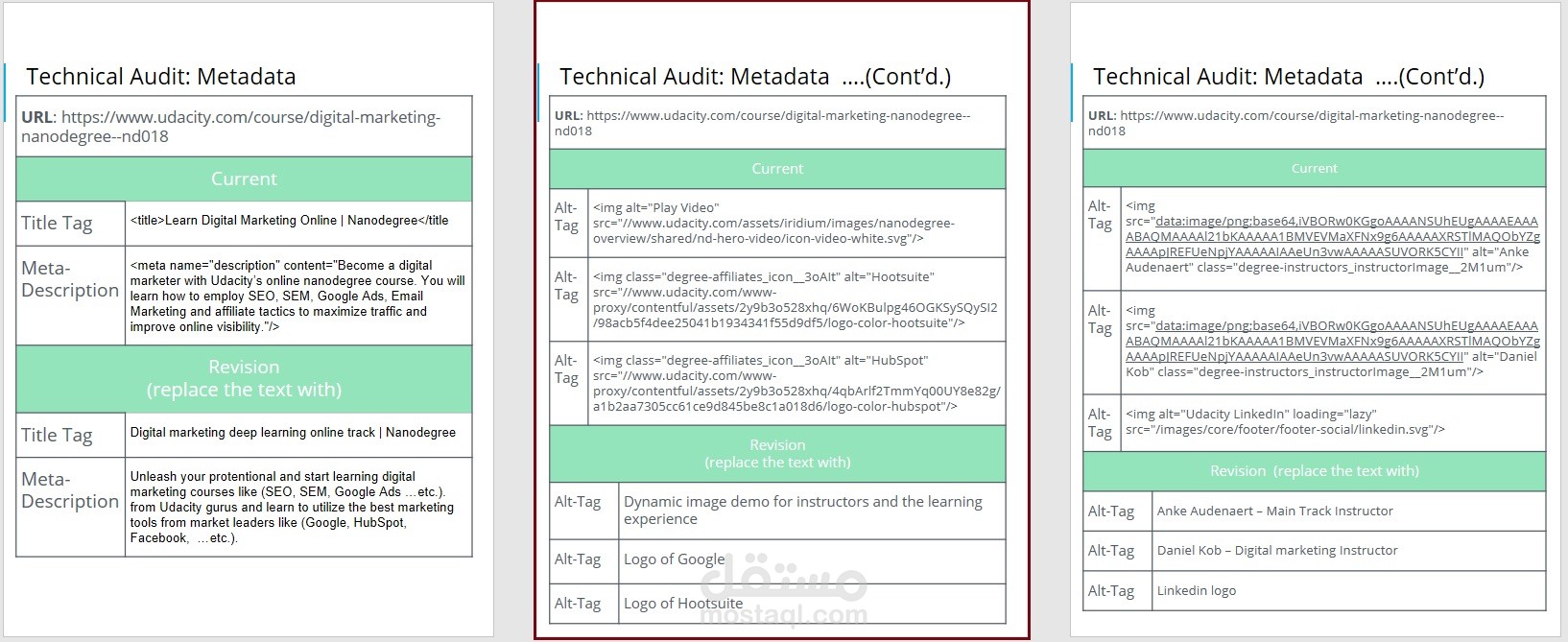Image resolution: width=1568 pixels, height=642 pixels.
Task: Select text "<title>Learn Digital Marketing Online | Nanodegree"
Action: tap(290, 221)
